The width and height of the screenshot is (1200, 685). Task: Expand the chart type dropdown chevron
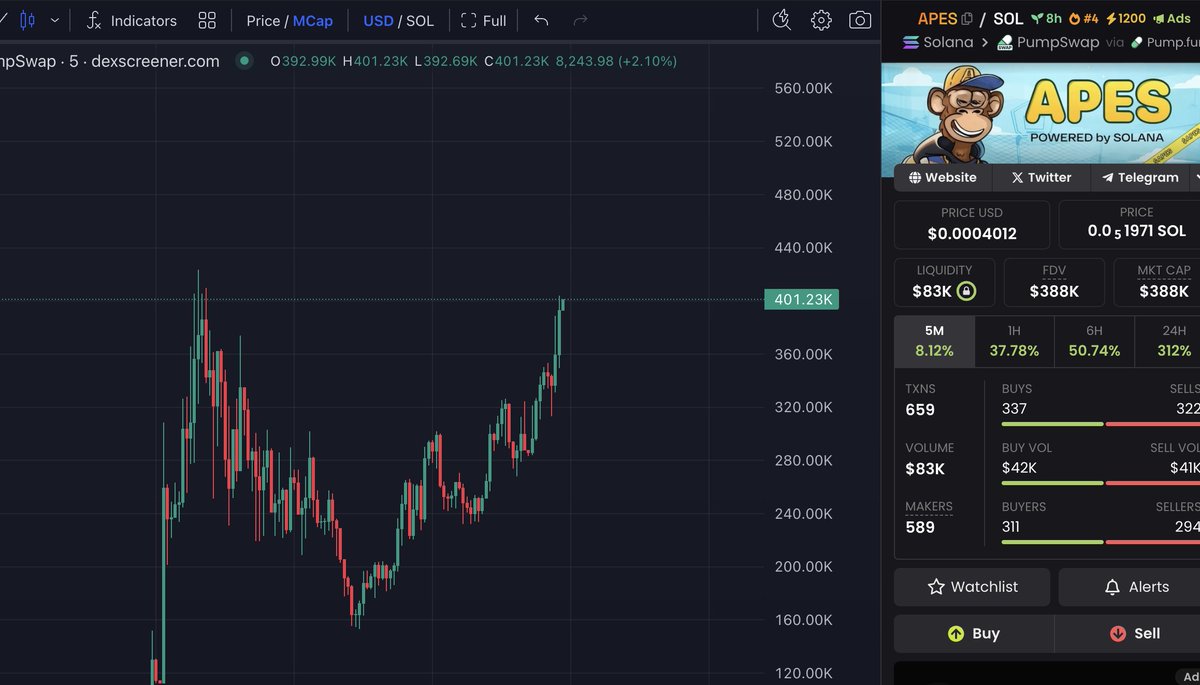coord(54,20)
